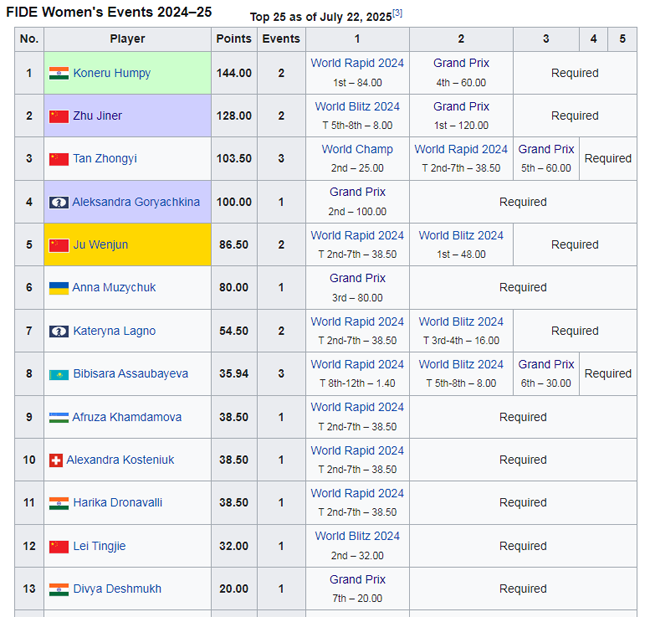Open the Lei Tingjie player link

99,546
